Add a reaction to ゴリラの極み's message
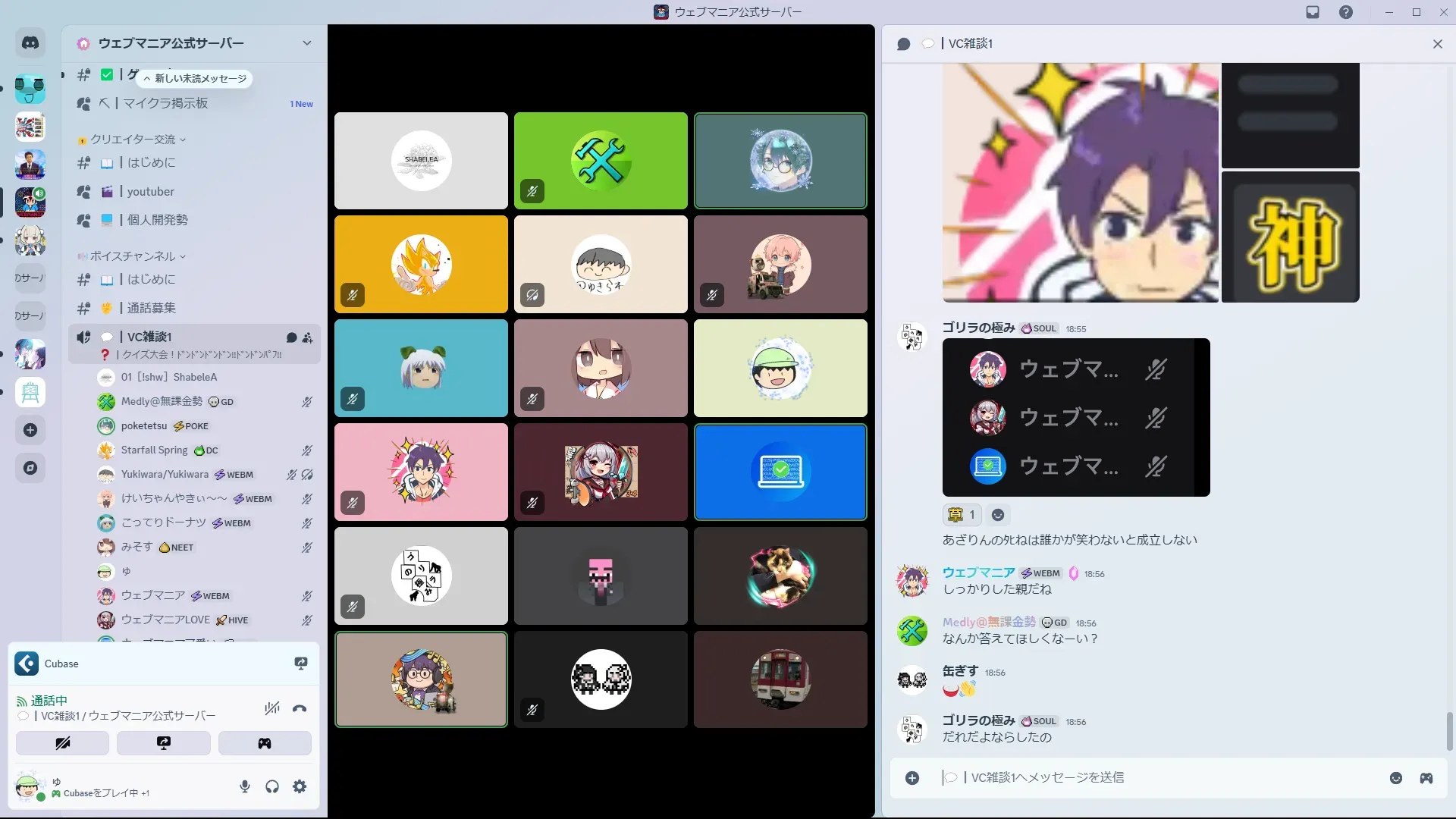The height and width of the screenshot is (819, 1456). click(x=998, y=515)
